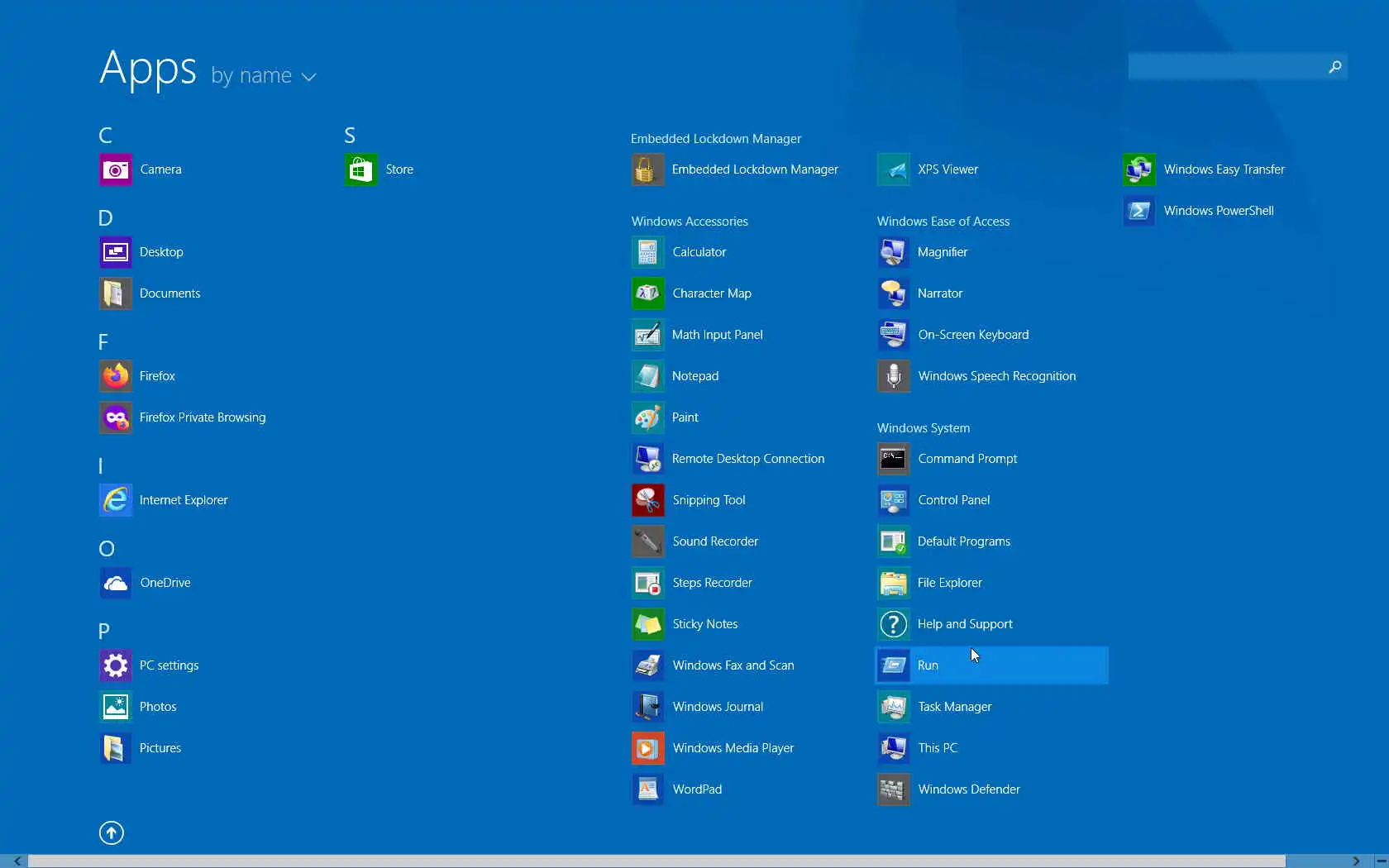This screenshot has height=868, width=1389.
Task: Click the zoom-out minus button at corner
Action: tap(1381, 861)
